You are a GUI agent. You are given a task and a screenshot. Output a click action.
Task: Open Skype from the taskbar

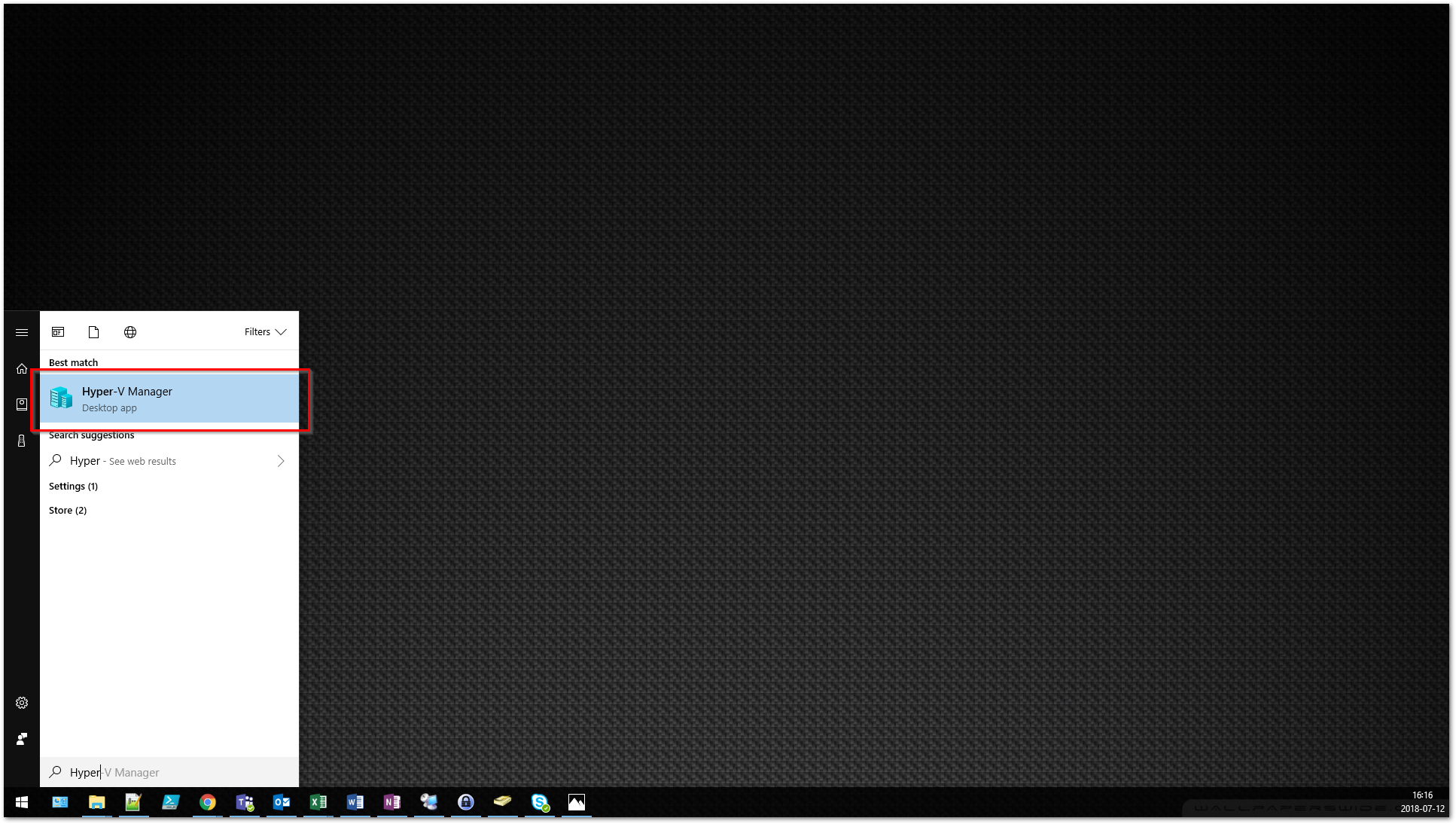click(x=540, y=802)
